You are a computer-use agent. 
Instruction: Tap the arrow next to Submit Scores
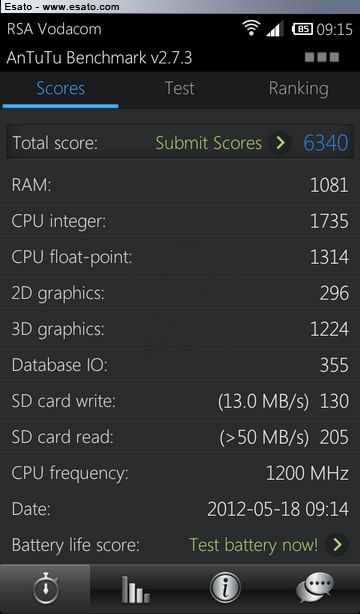point(280,143)
